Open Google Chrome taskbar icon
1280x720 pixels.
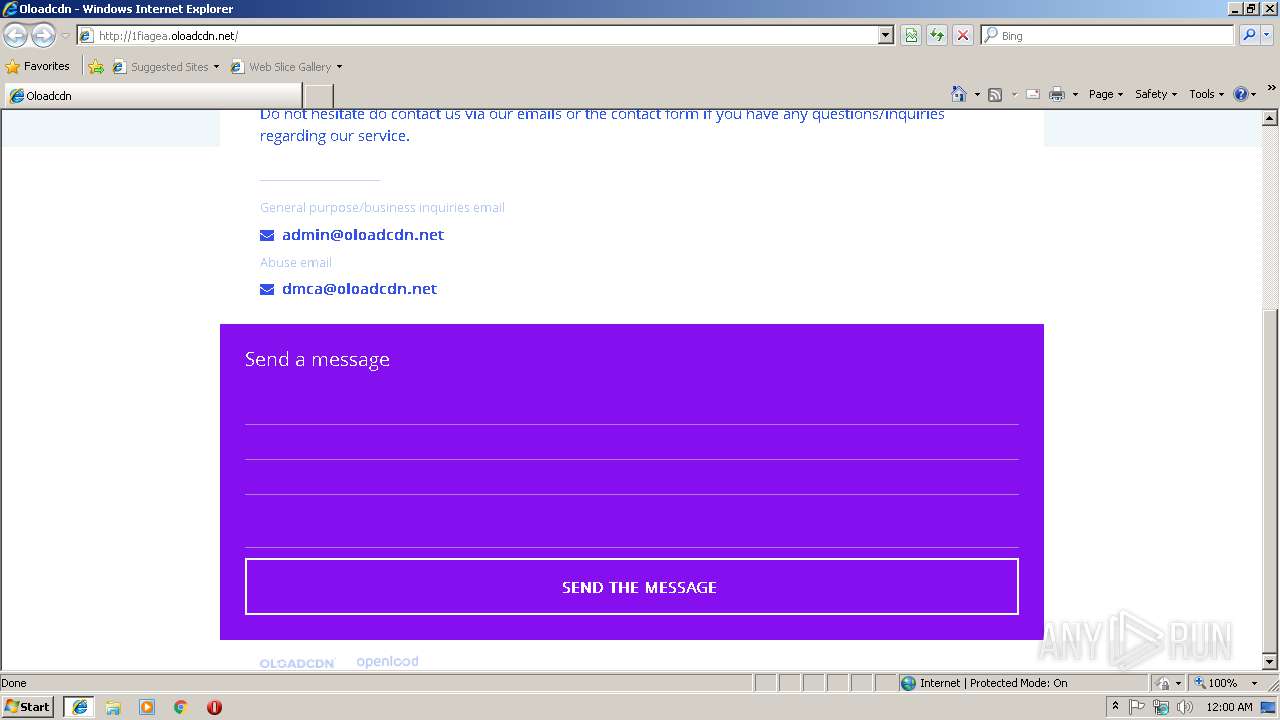(x=181, y=707)
